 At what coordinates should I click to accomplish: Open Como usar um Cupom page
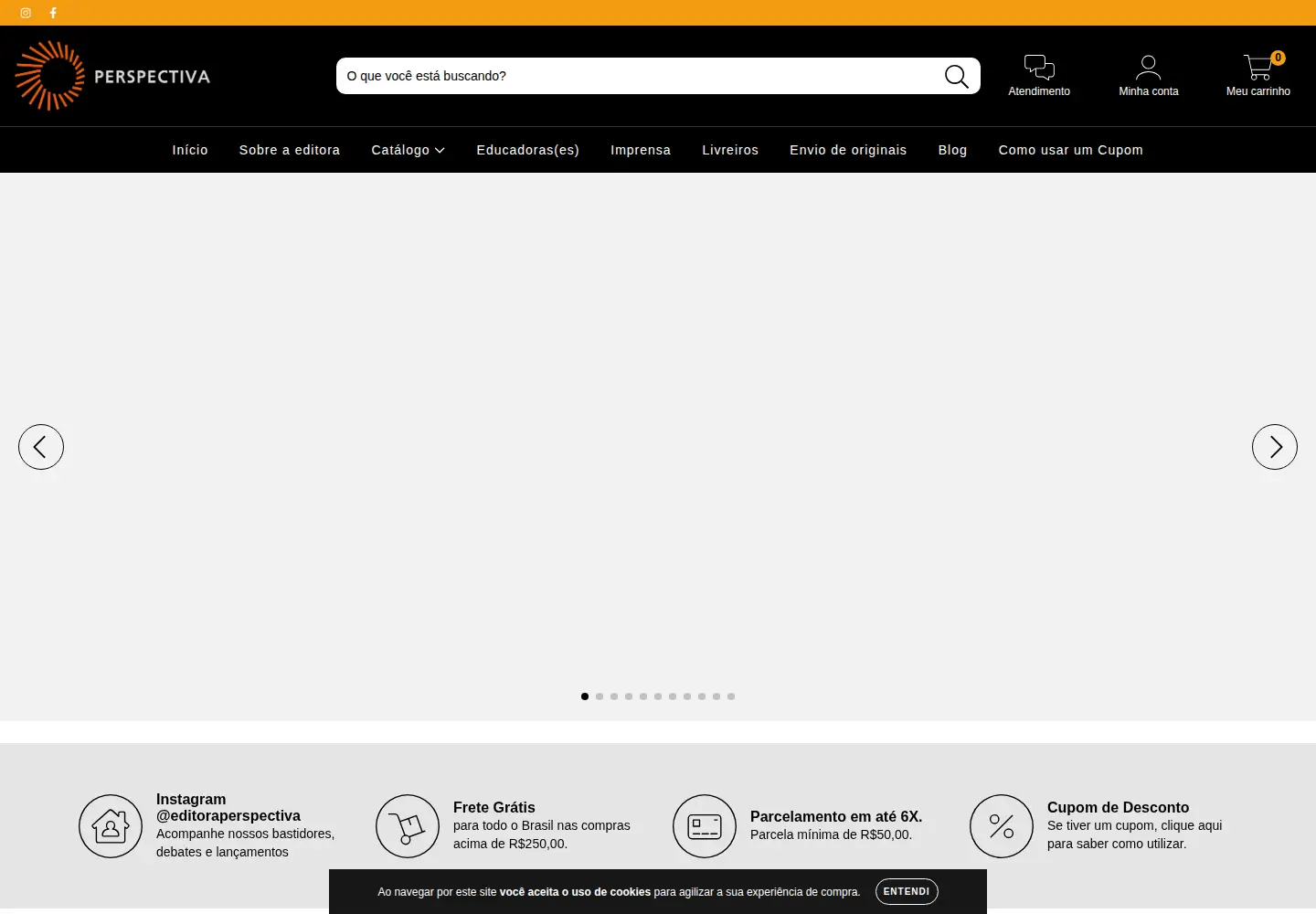[1071, 150]
